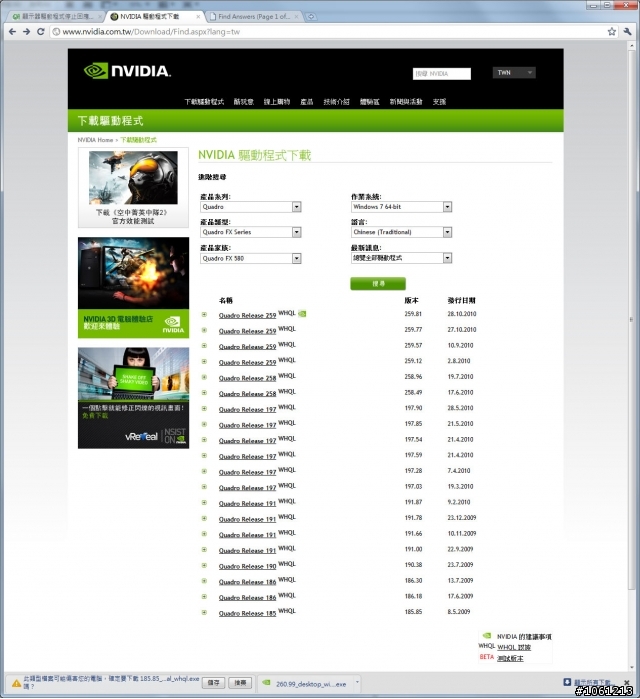Close the downloads bar
This screenshot has height=699, width=640.
[627, 683]
